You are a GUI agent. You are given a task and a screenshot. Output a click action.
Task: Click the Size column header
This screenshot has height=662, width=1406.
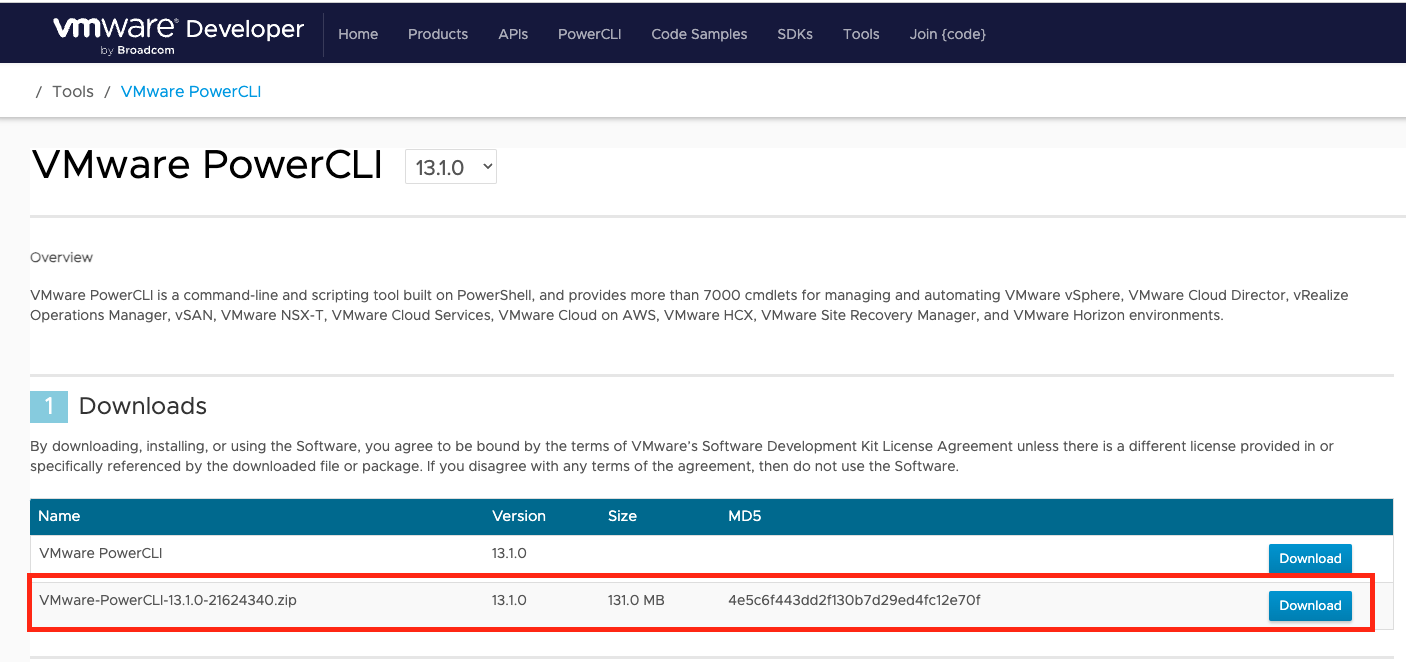click(622, 516)
